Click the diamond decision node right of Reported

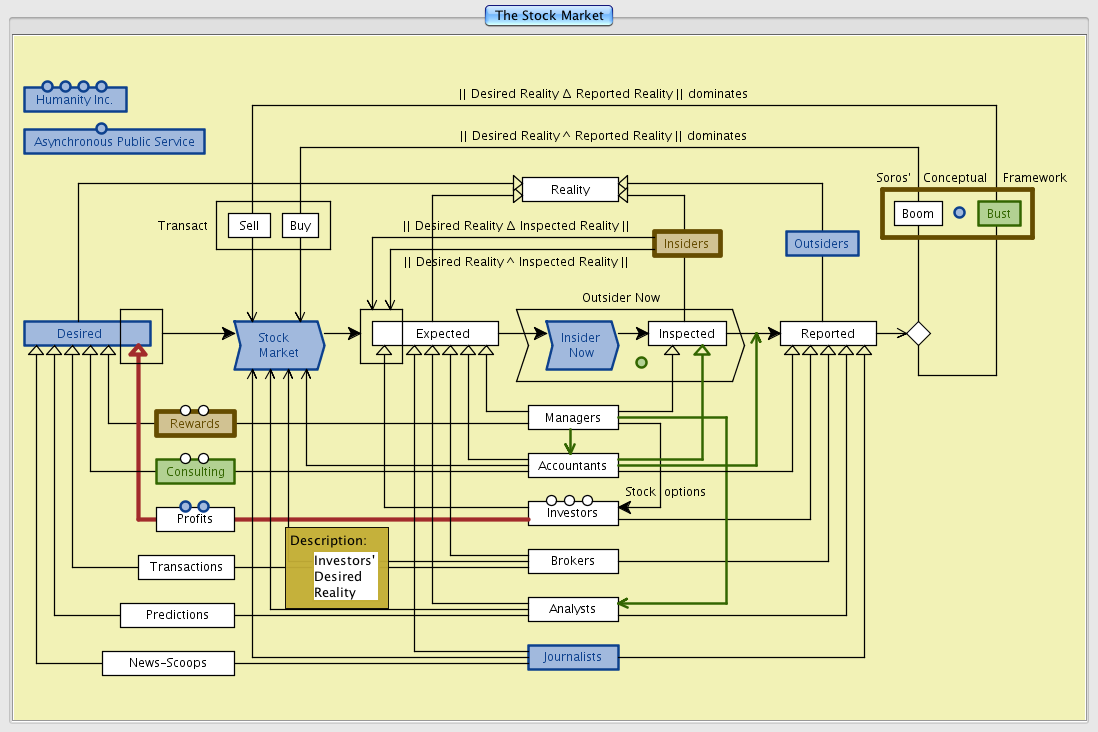918,333
